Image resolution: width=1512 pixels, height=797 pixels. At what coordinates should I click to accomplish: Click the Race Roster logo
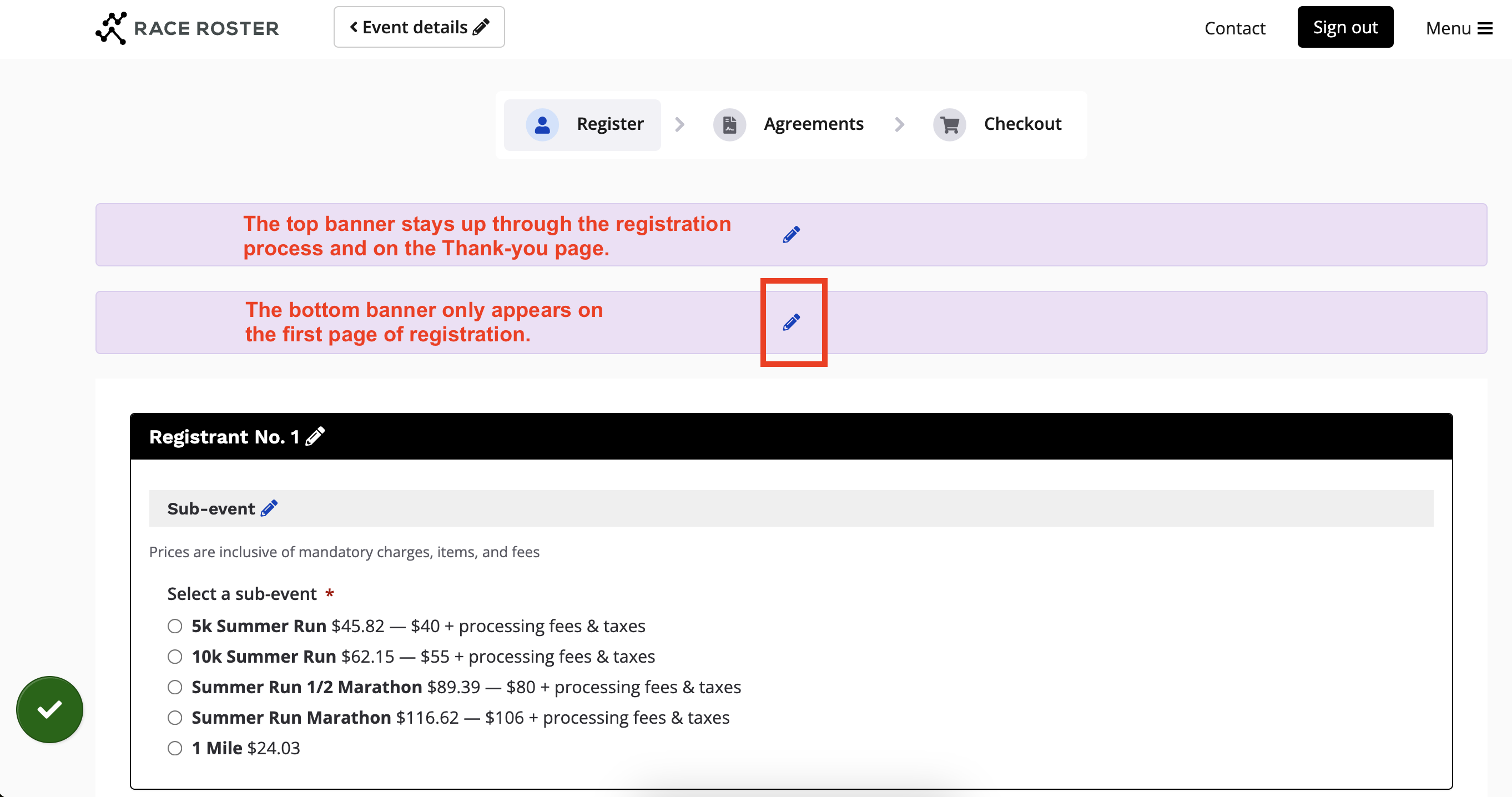pos(187,28)
